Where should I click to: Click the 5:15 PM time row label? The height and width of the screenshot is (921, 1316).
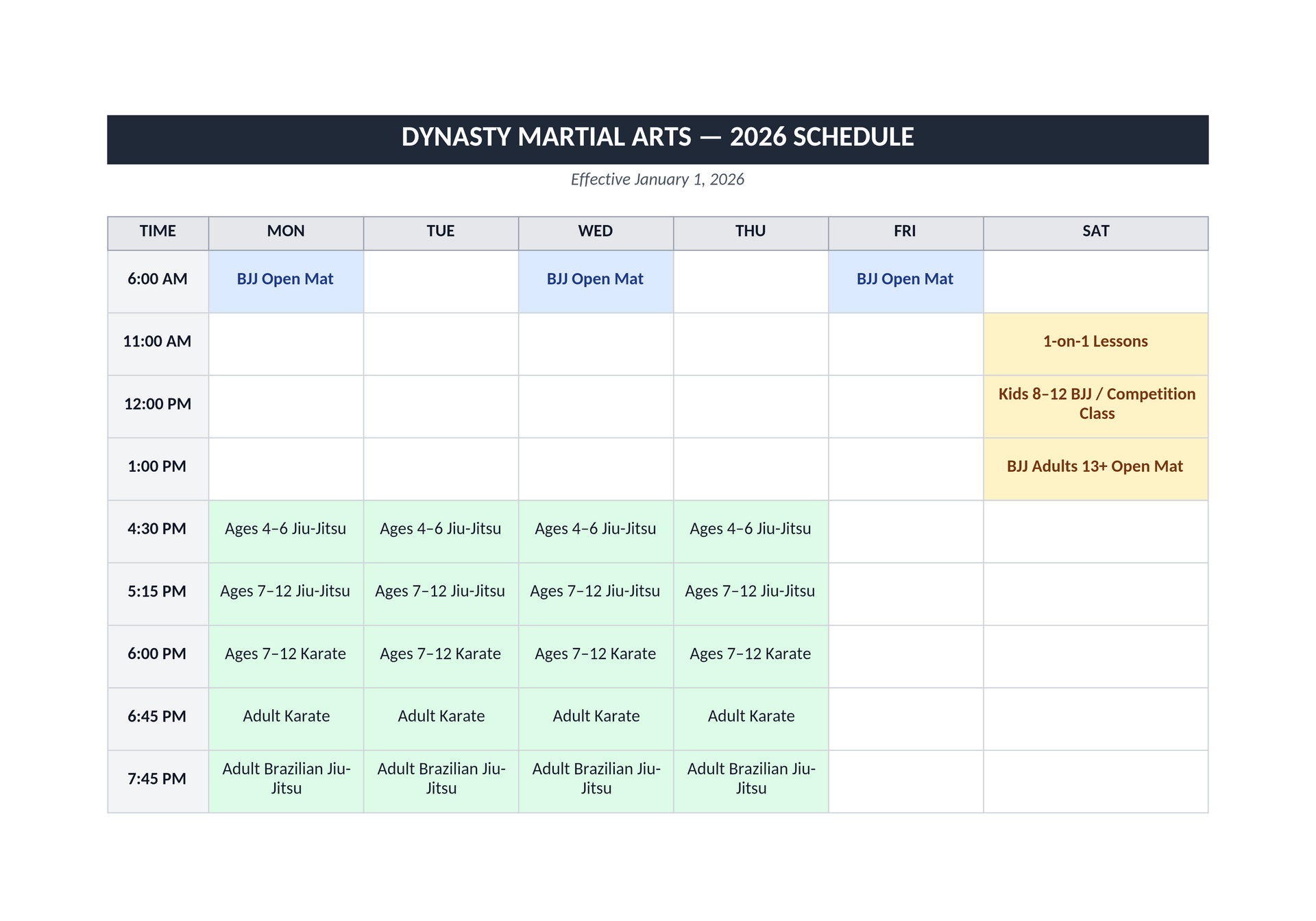click(x=158, y=594)
